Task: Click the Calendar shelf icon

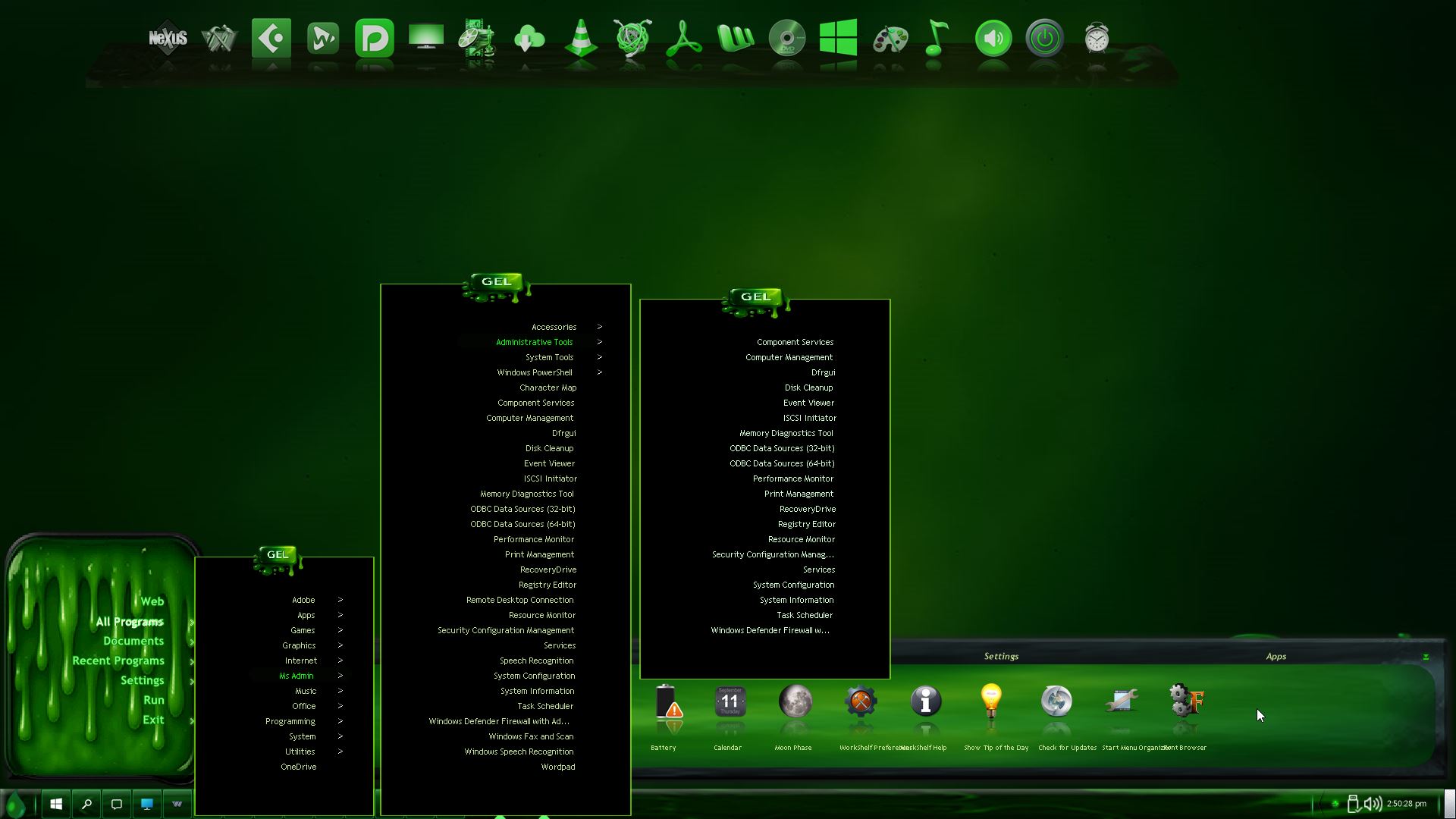Action: tap(730, 701)
